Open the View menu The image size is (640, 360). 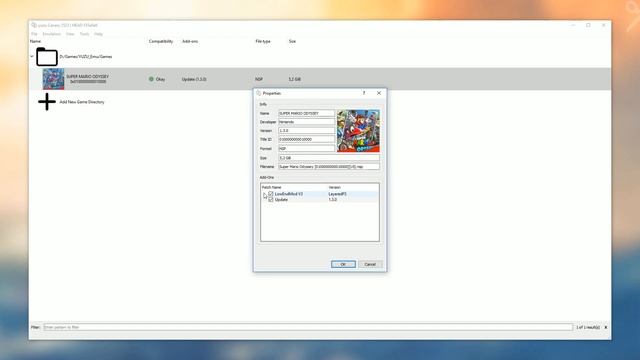point(70,34)
